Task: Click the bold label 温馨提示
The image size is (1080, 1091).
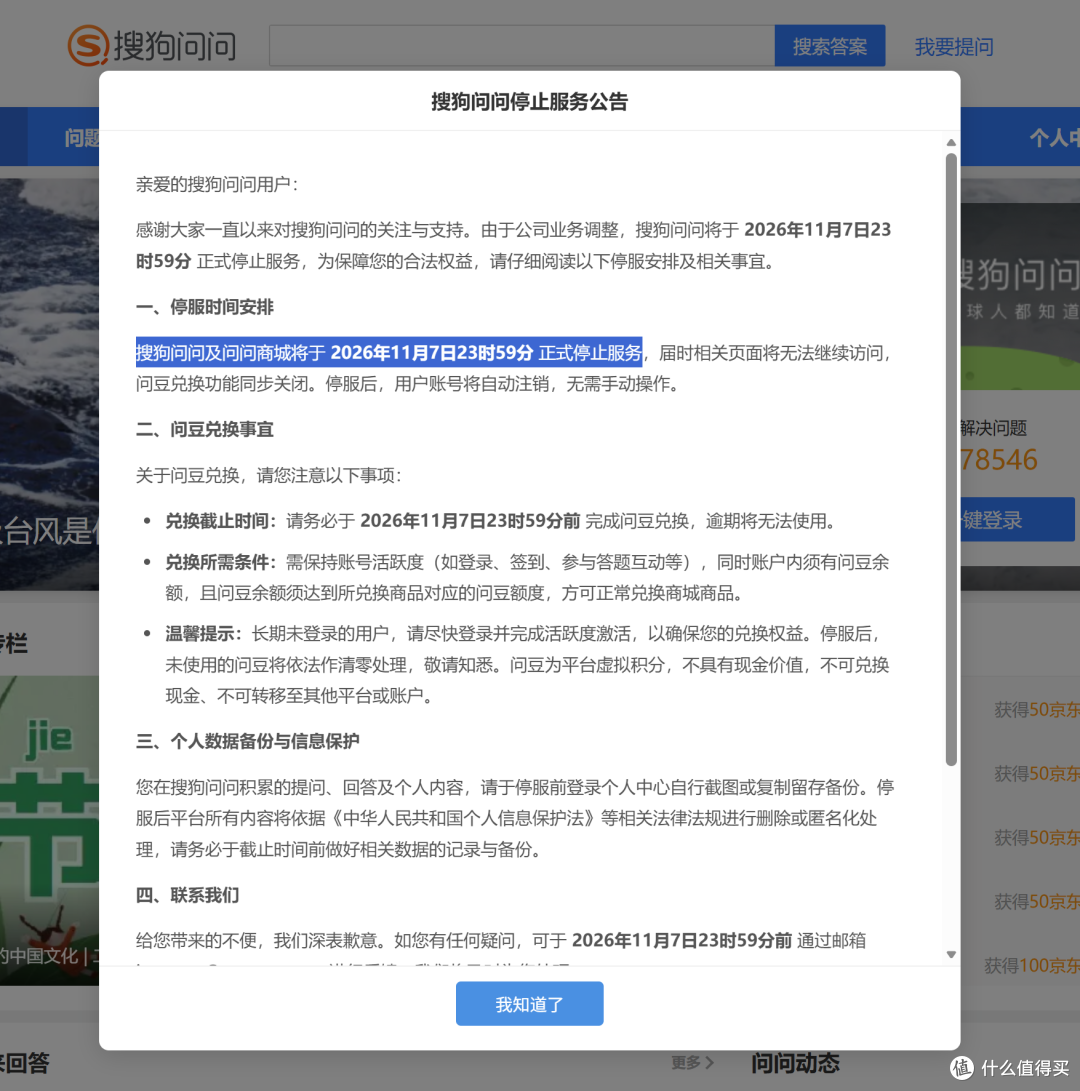Action: click(202, 634)
